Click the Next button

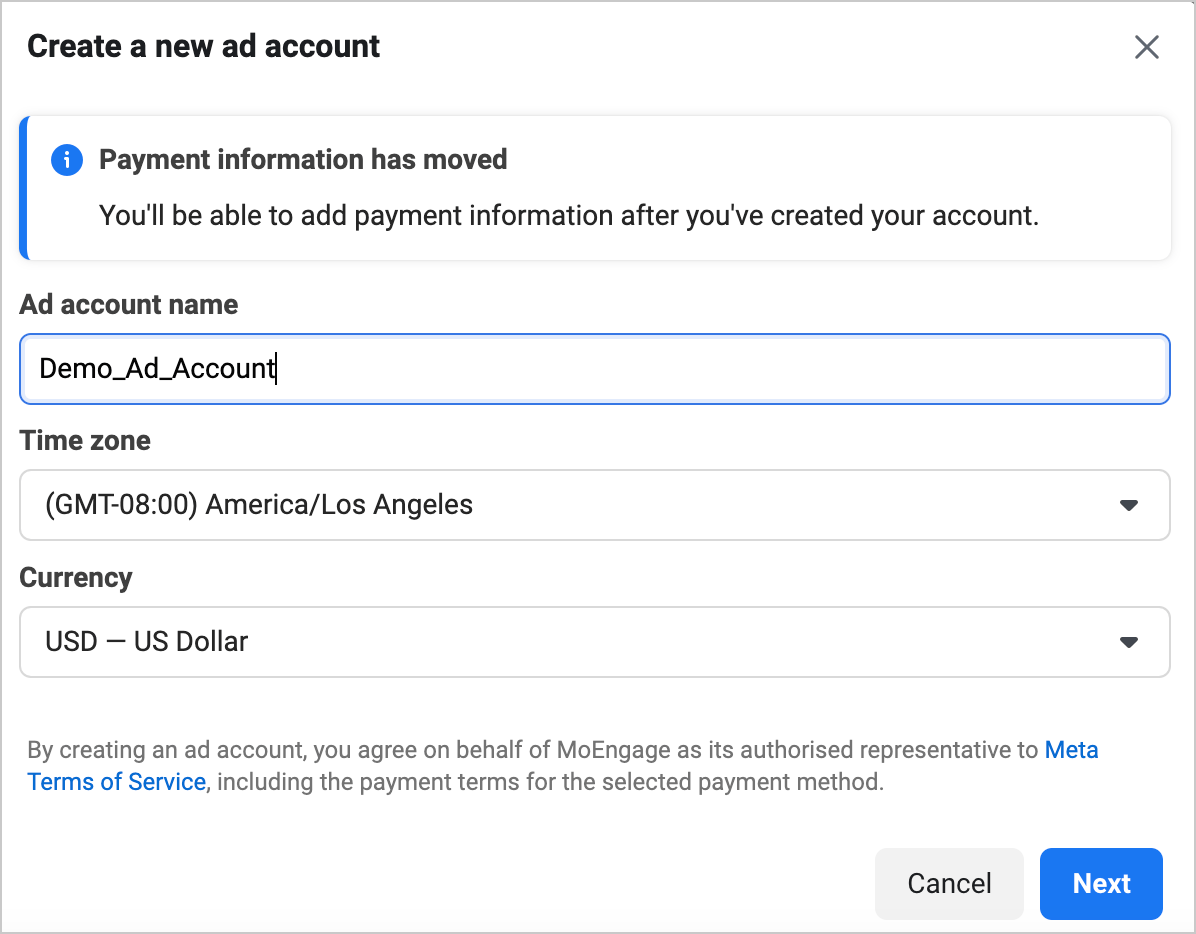coord(1101,884)
